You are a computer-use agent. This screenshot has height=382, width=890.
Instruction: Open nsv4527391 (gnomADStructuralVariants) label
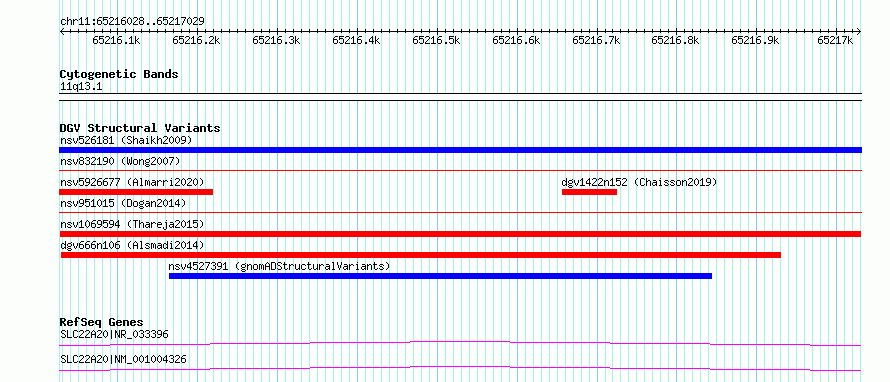[x=279, y=266]
